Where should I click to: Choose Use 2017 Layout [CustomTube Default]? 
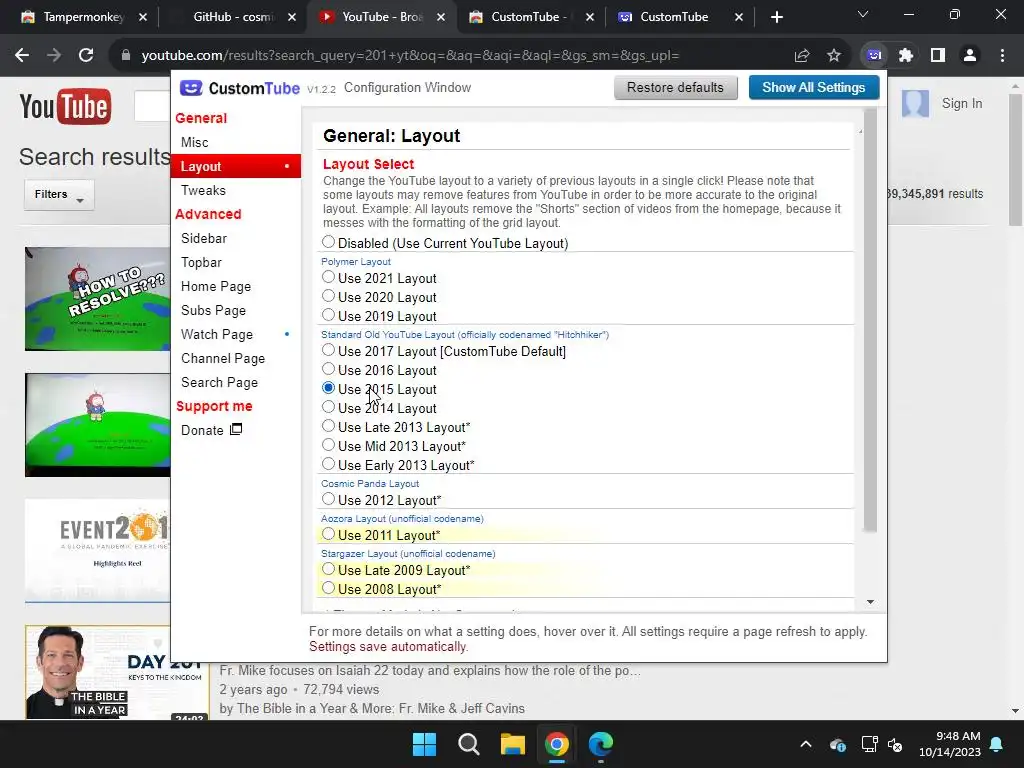pos(328,350)
